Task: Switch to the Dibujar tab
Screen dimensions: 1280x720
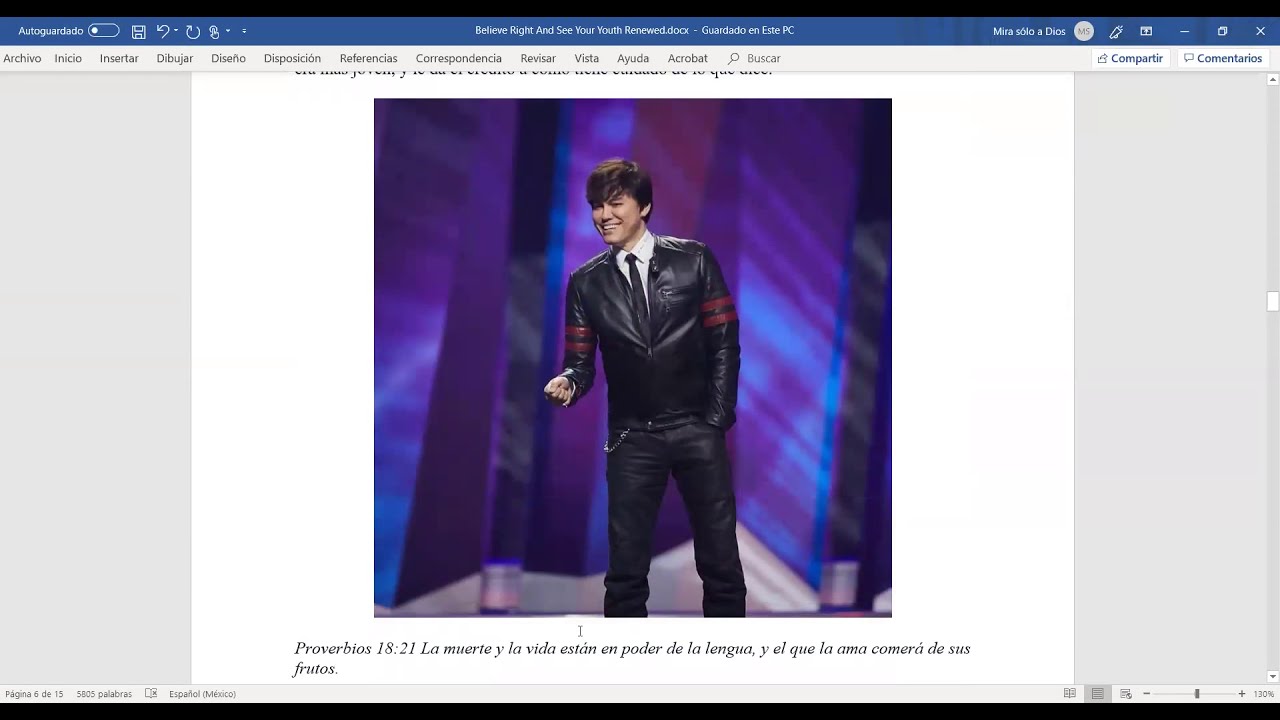Action: coord(175,58)
